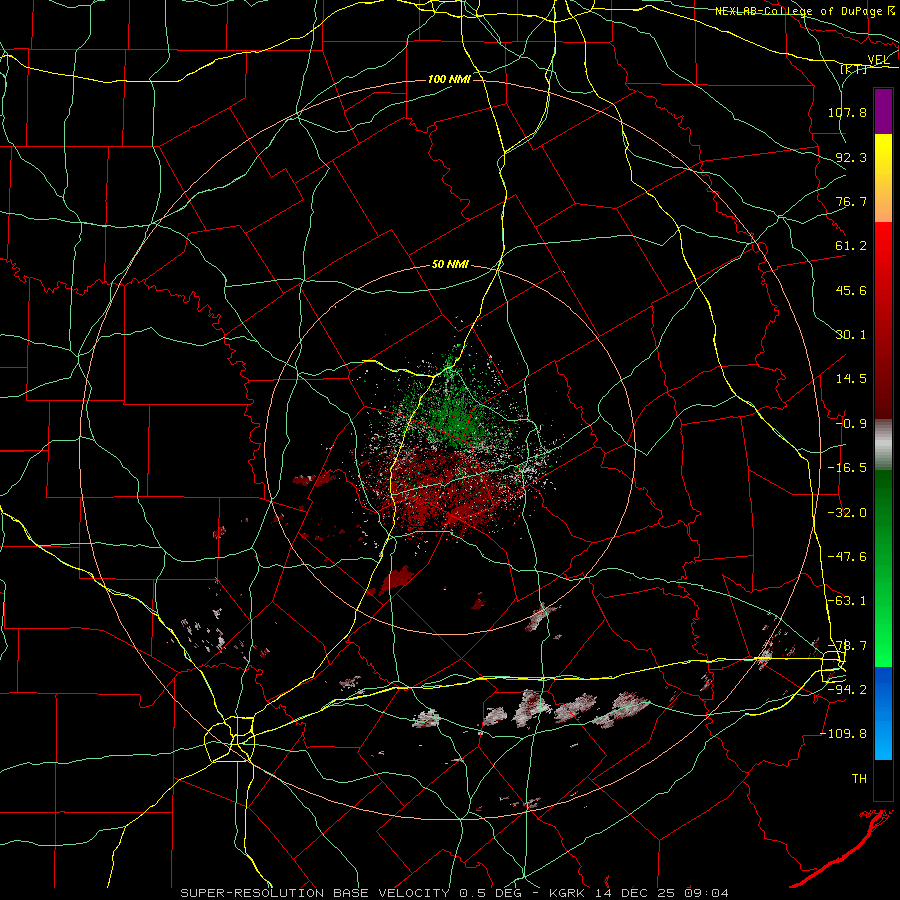Select the 30.1 legend value
900x900 pixels.
(851, 335)
